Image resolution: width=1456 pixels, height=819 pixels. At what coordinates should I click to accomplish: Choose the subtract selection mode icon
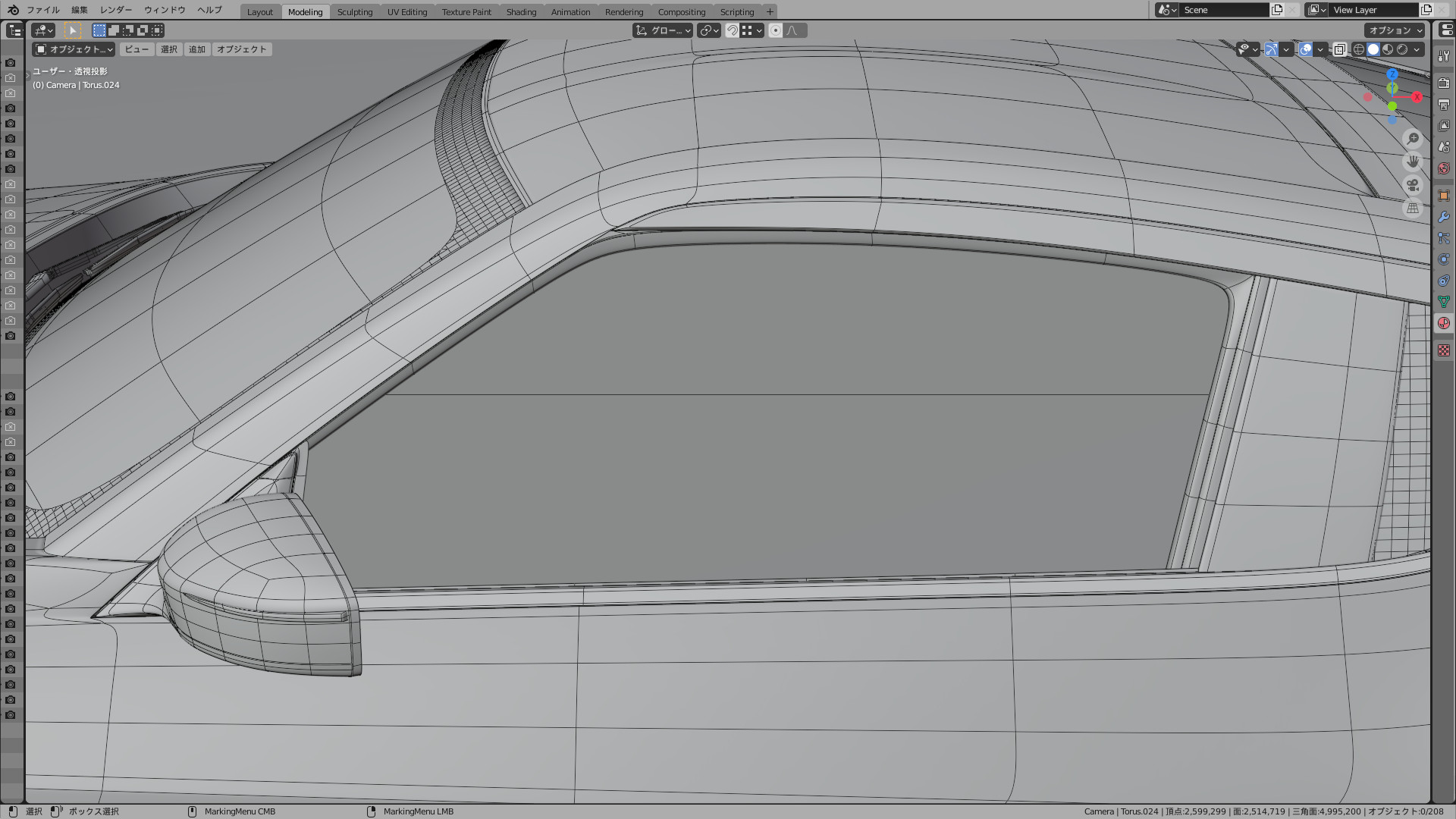[128, 30]
